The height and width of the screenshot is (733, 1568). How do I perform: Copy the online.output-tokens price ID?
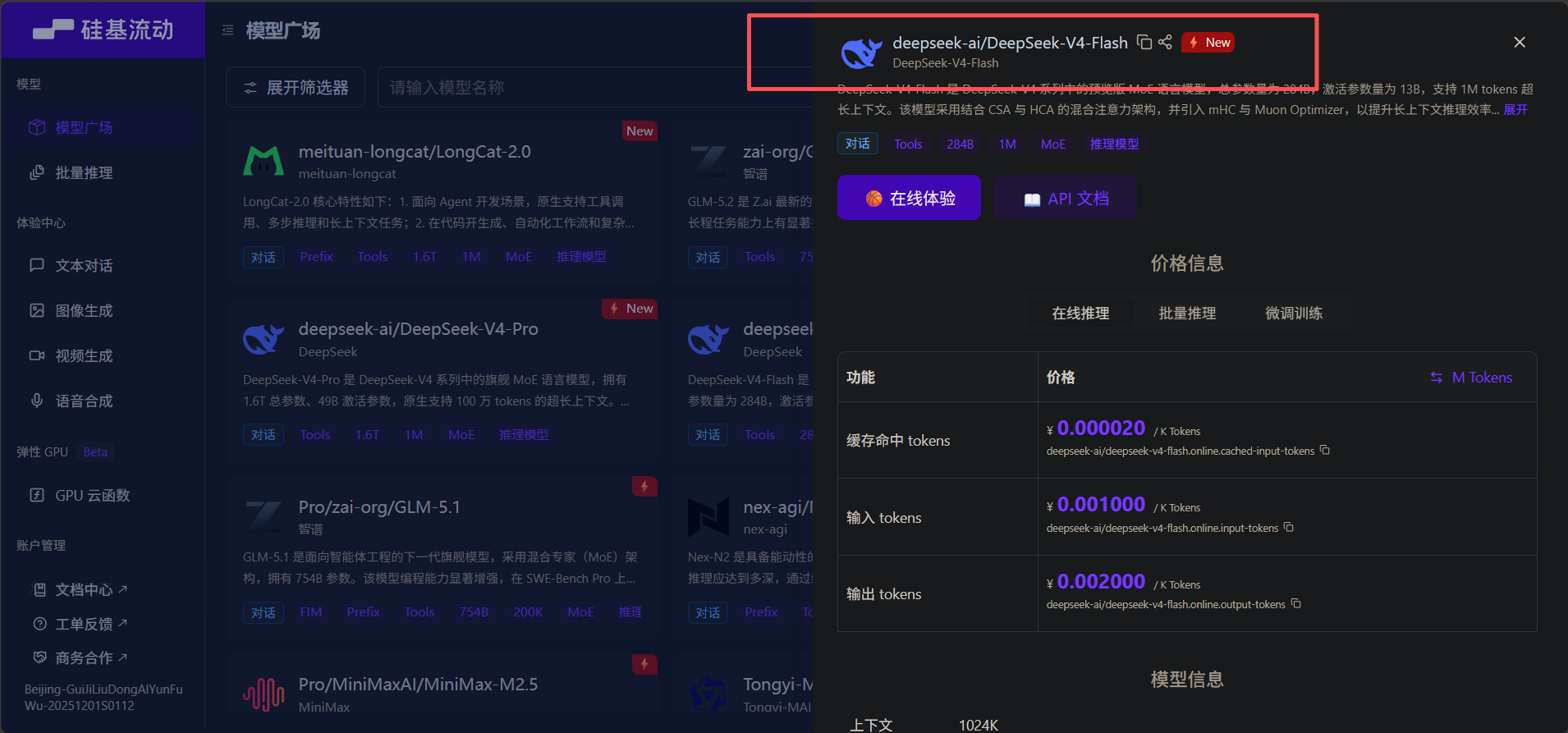click(x=1296, y=604)
